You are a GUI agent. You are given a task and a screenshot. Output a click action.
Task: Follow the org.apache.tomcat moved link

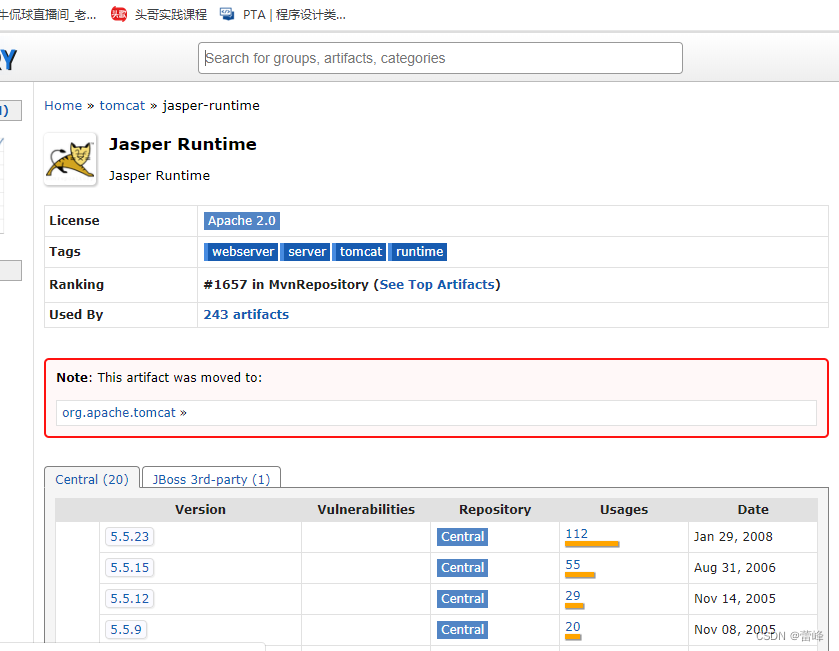(x=119, y=412)
